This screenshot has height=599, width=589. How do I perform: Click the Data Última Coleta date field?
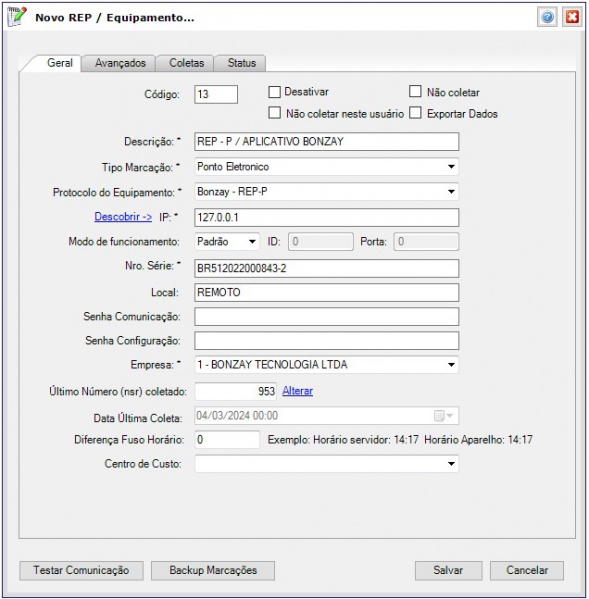(327, 416)
